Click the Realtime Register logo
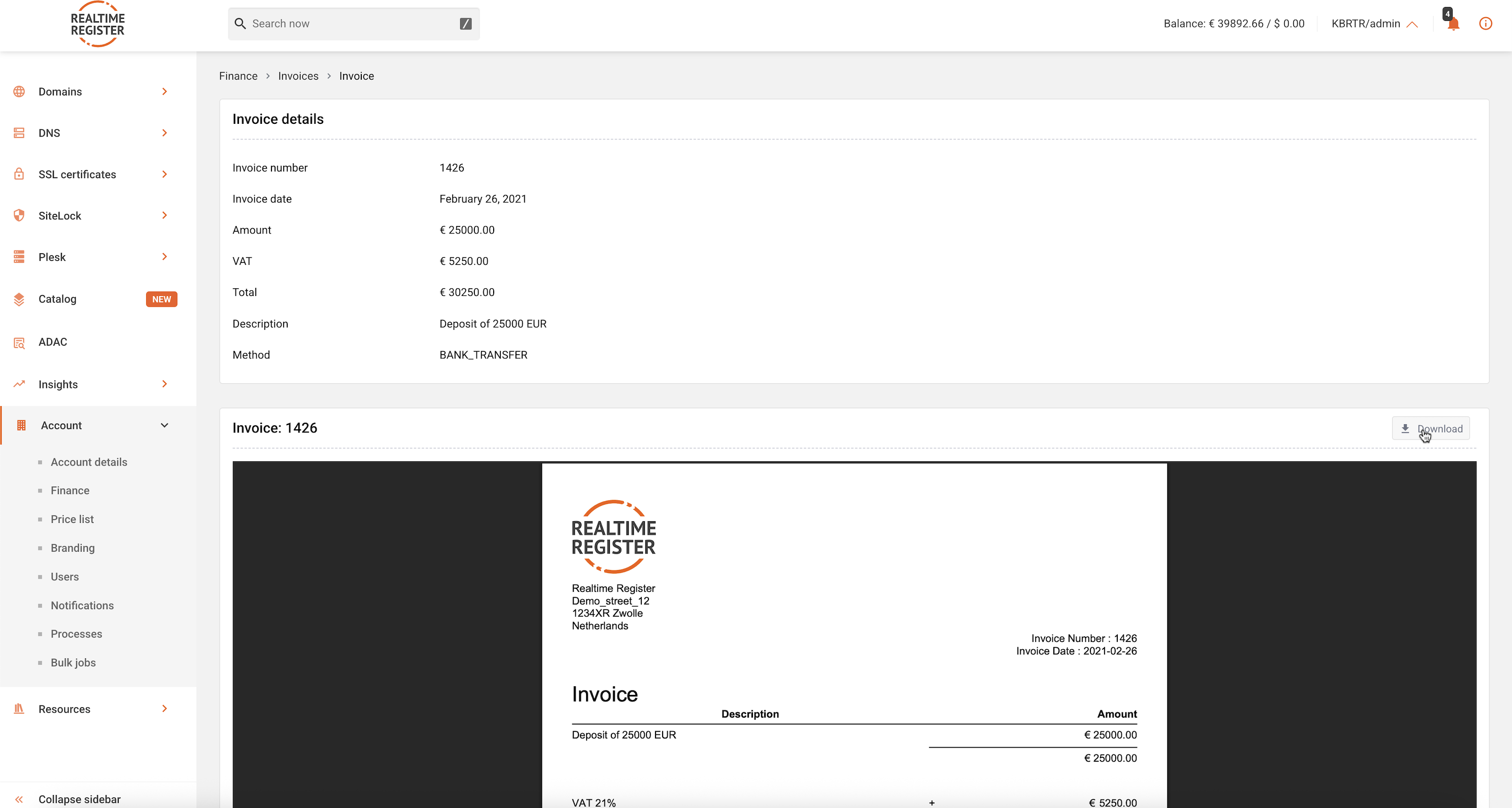1512x808 pixels. point(97,24)
